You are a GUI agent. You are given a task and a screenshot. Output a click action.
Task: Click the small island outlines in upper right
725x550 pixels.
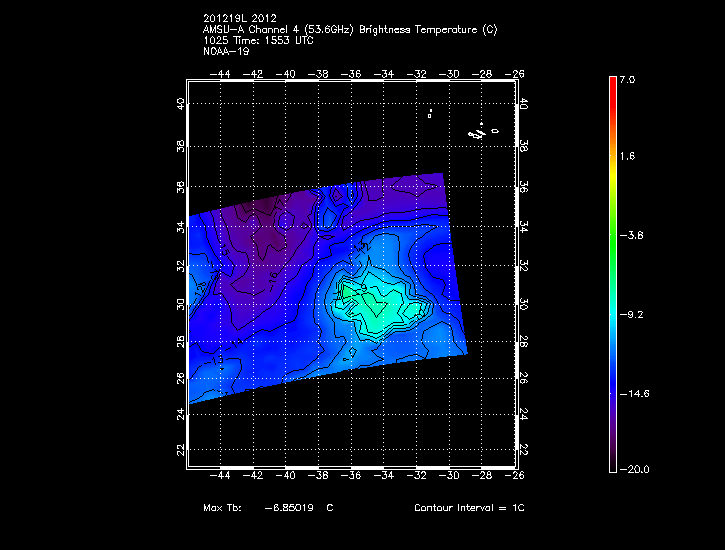[482, 131]
